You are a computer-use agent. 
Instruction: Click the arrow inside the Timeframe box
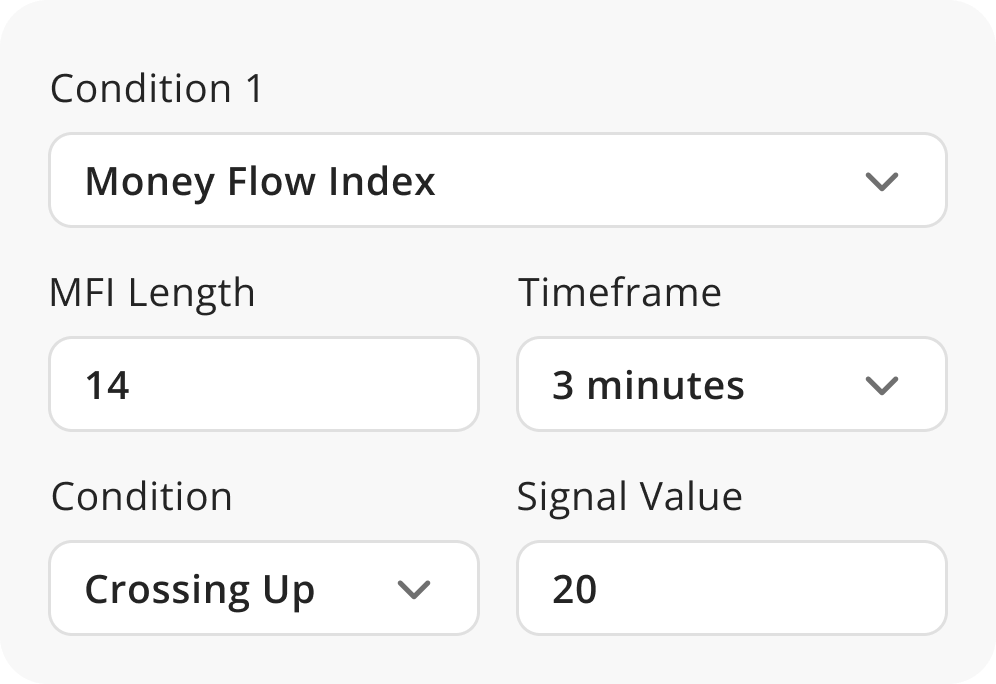point(881,385)
